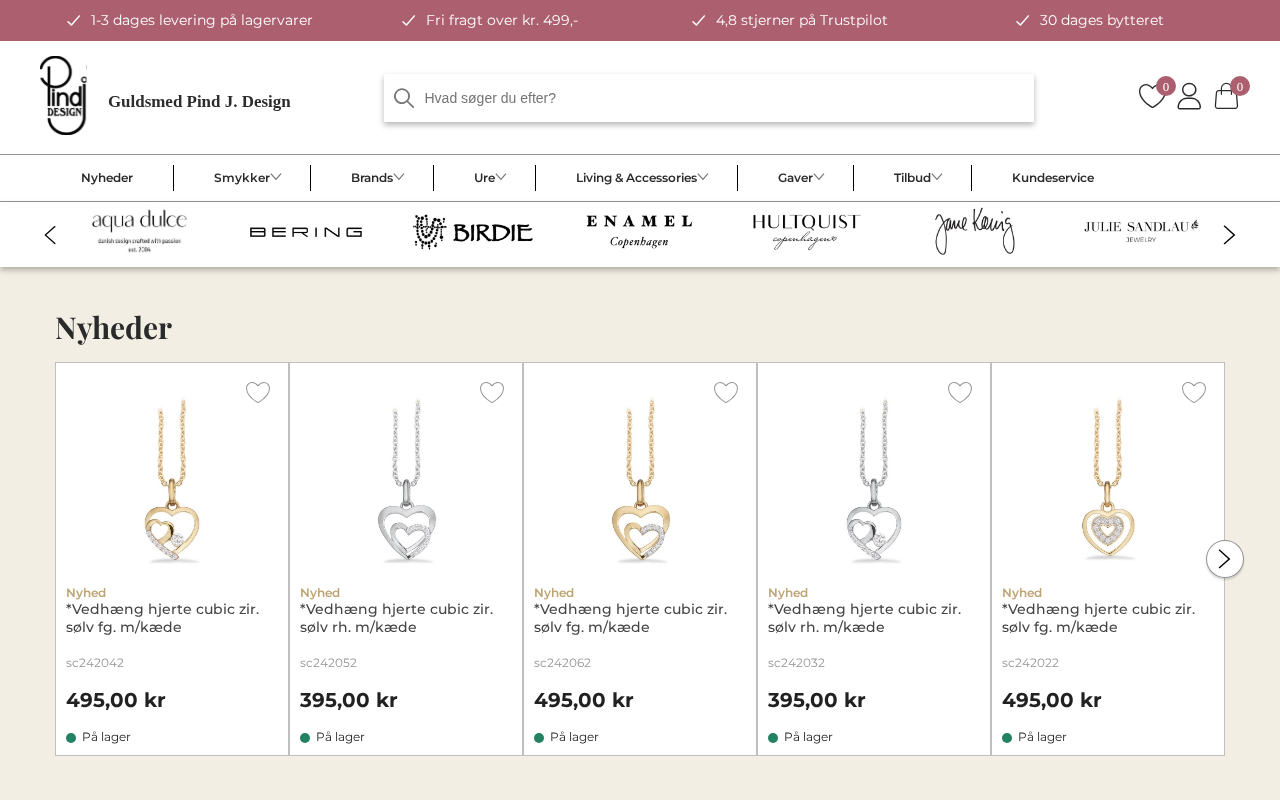Open the Kundeservice menu item
This screenshot has height=800, width=1280.
(x=1052, y=178)
